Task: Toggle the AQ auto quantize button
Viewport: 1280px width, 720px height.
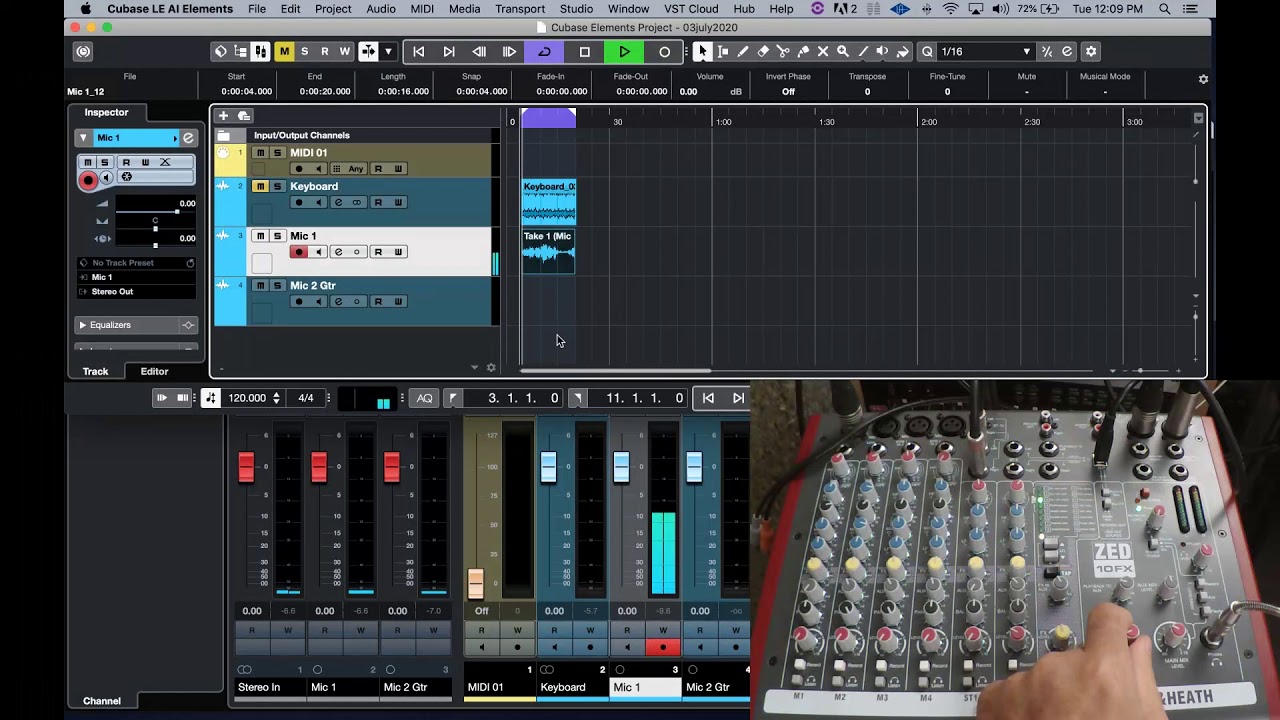Action: point(425,398)
